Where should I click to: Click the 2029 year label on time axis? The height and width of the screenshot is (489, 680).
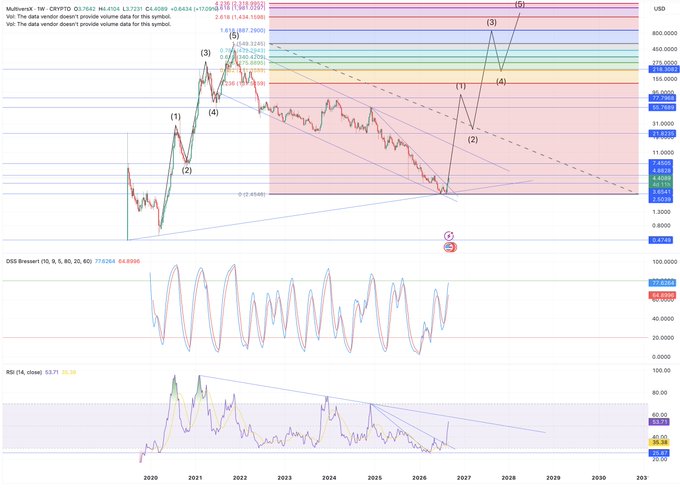click(x=553, y=478)
